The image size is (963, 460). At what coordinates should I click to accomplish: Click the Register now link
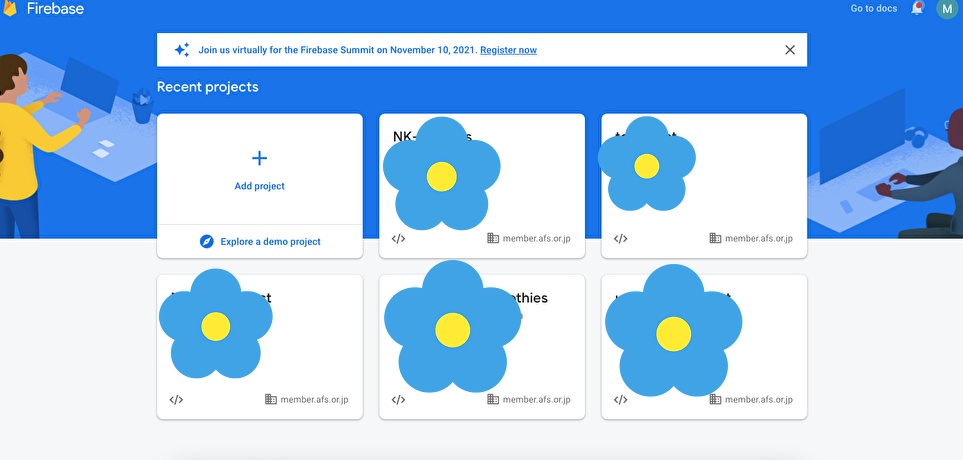pyautogui.click(x=509, y=50)
